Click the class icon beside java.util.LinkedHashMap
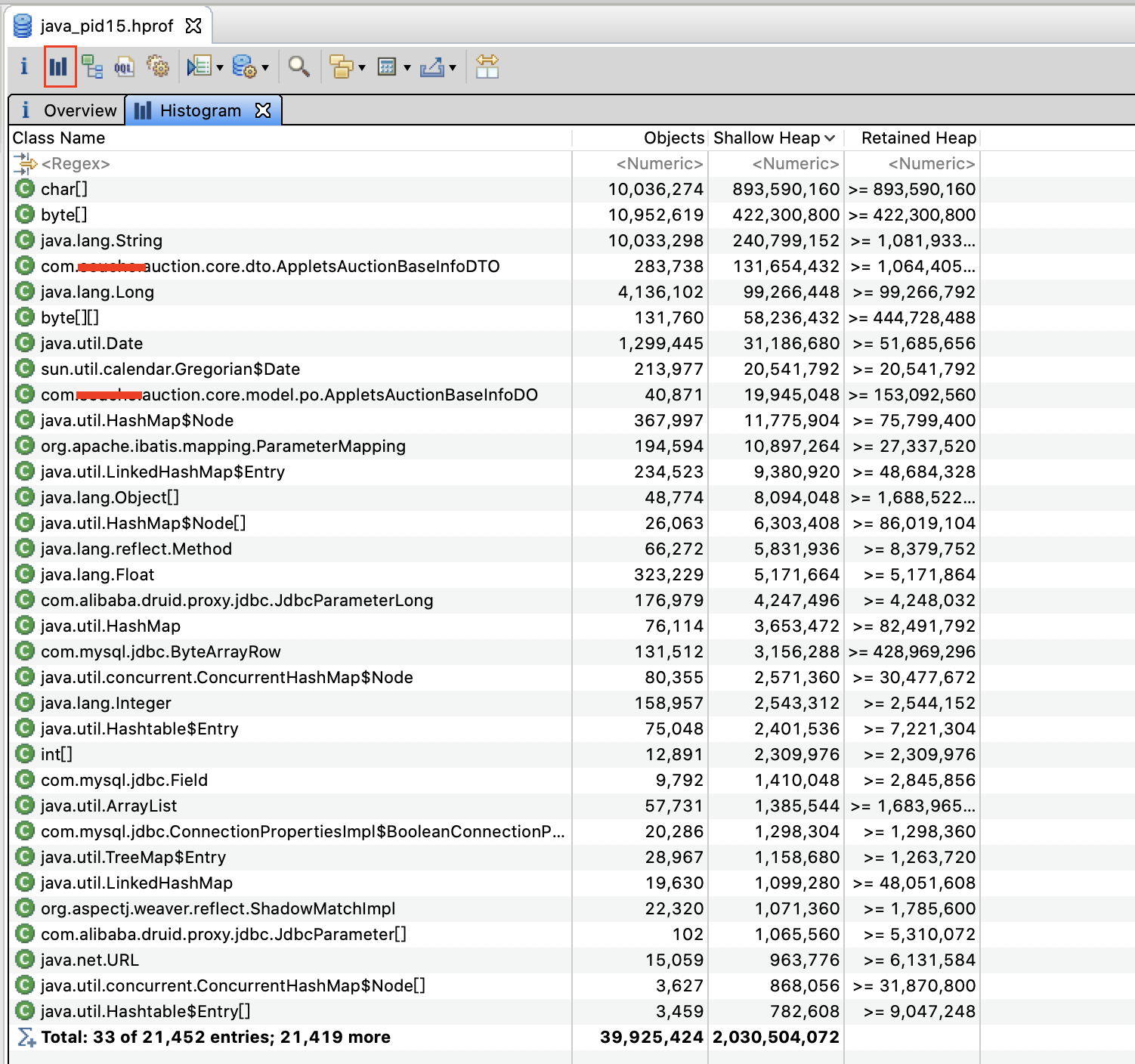This screenshot has height=1064, width=1135. (25, 882)
